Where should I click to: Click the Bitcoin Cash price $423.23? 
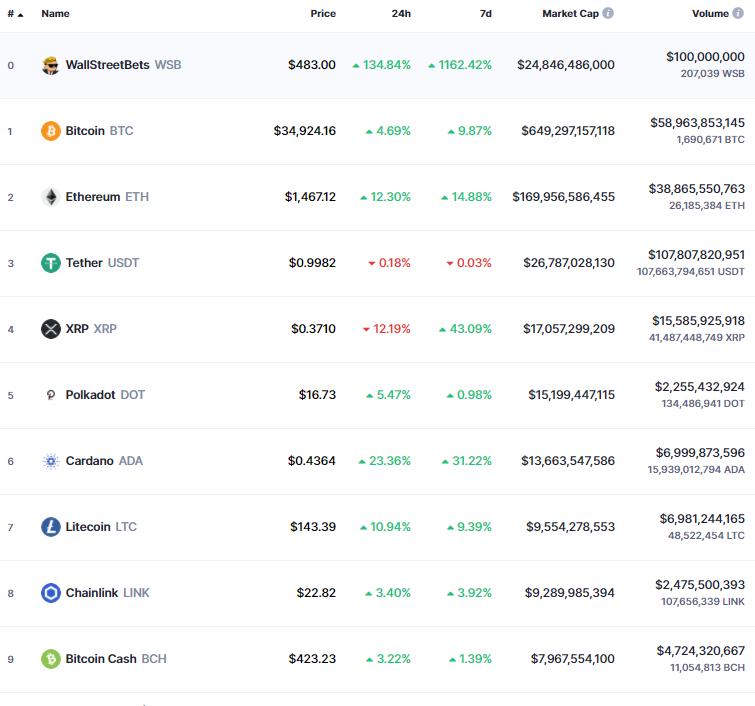click(x=312, y=658)
